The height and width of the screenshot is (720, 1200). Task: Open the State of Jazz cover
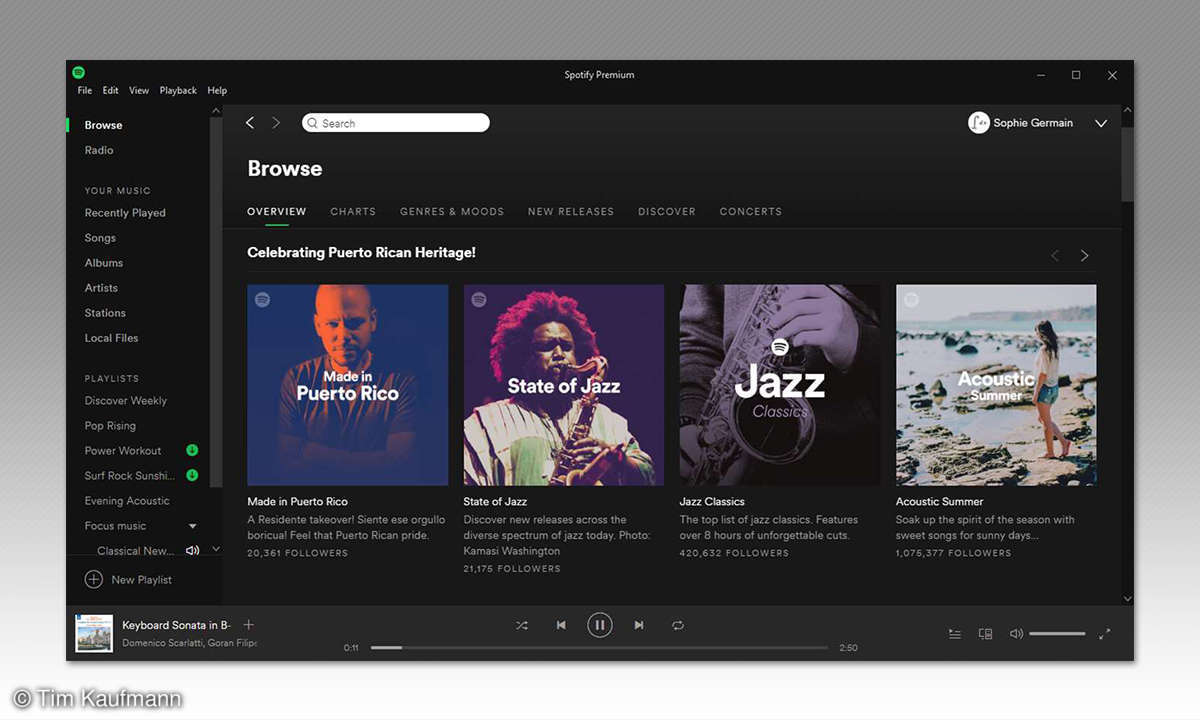click(x=564, y=385)
